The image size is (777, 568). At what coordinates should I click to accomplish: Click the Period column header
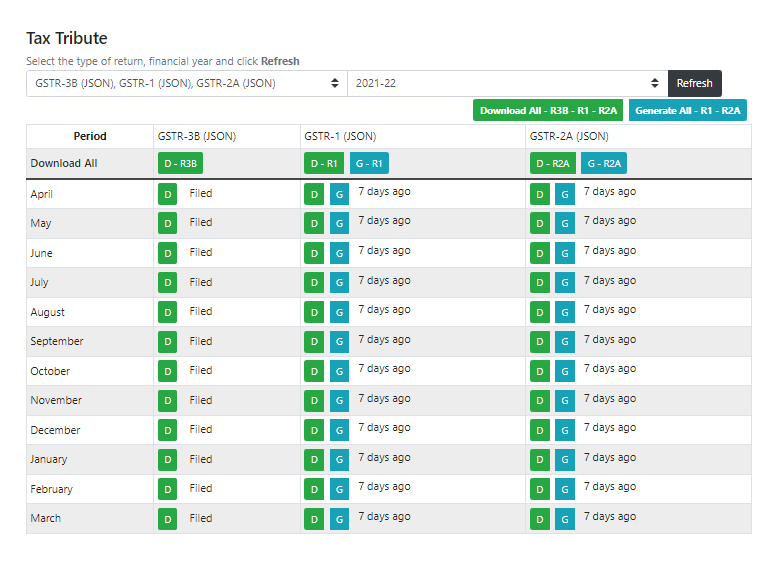[90, 136]
